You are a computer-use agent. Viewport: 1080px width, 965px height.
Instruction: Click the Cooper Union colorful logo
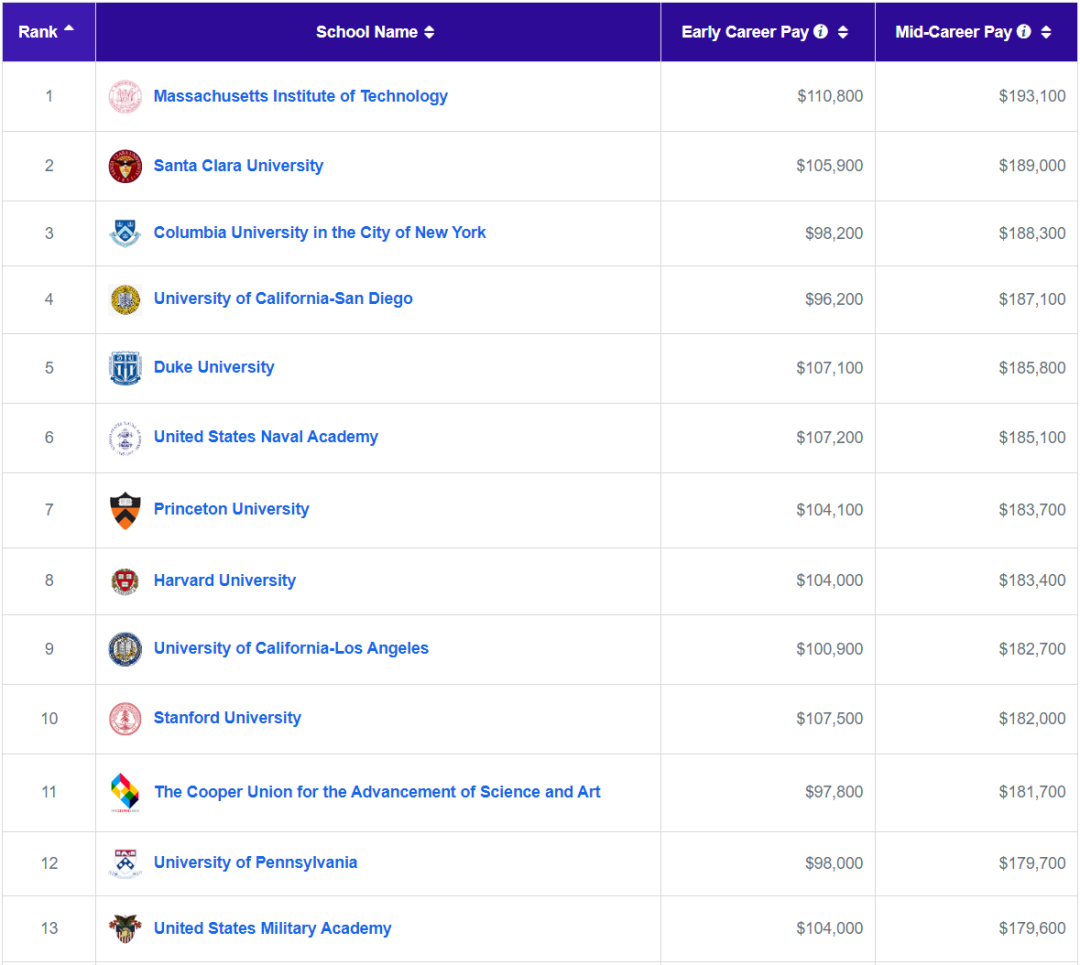(x=125, y=793)
